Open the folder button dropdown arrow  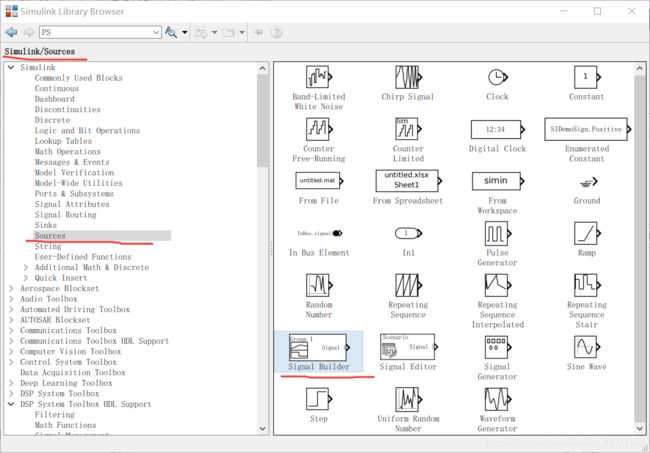point(242,32)
